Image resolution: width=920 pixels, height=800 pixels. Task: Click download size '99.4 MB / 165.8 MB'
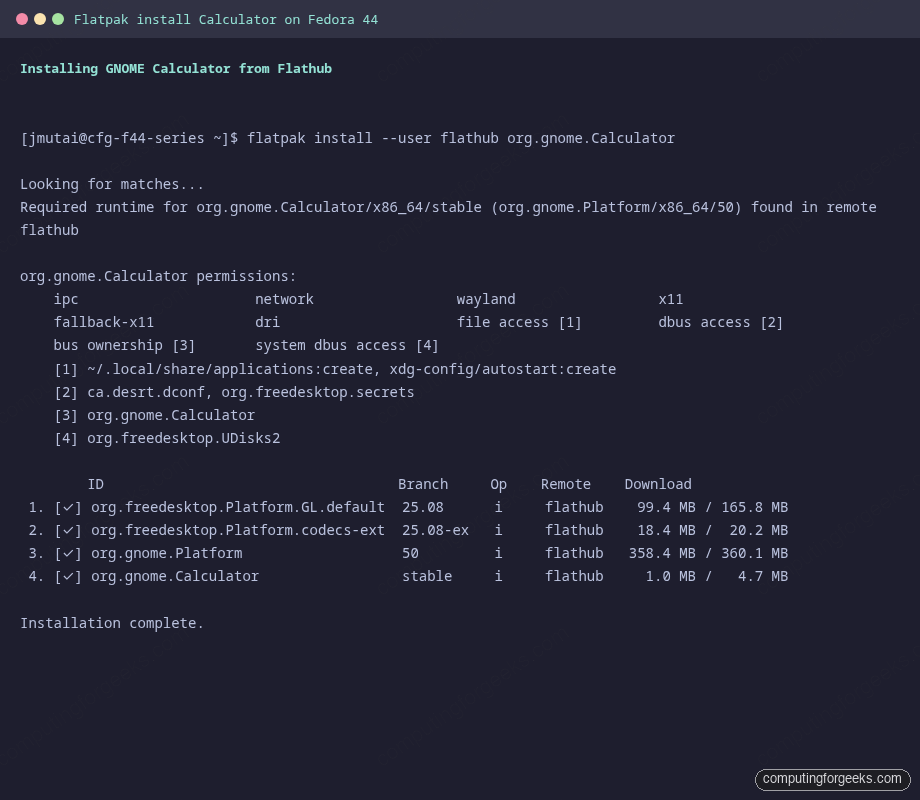pyautogui.click(x=712, y=507)
